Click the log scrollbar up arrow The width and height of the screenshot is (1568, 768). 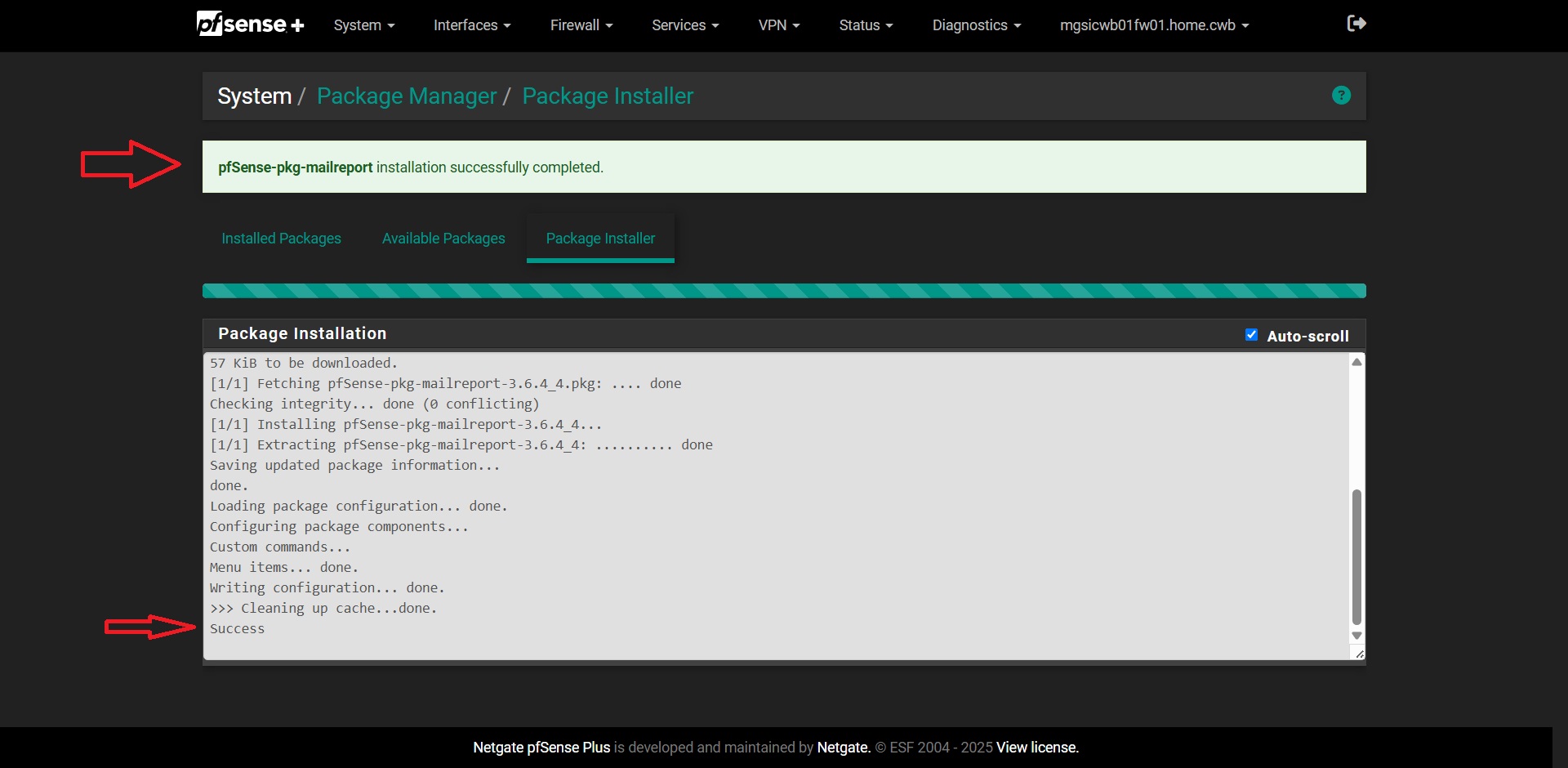1356,362
